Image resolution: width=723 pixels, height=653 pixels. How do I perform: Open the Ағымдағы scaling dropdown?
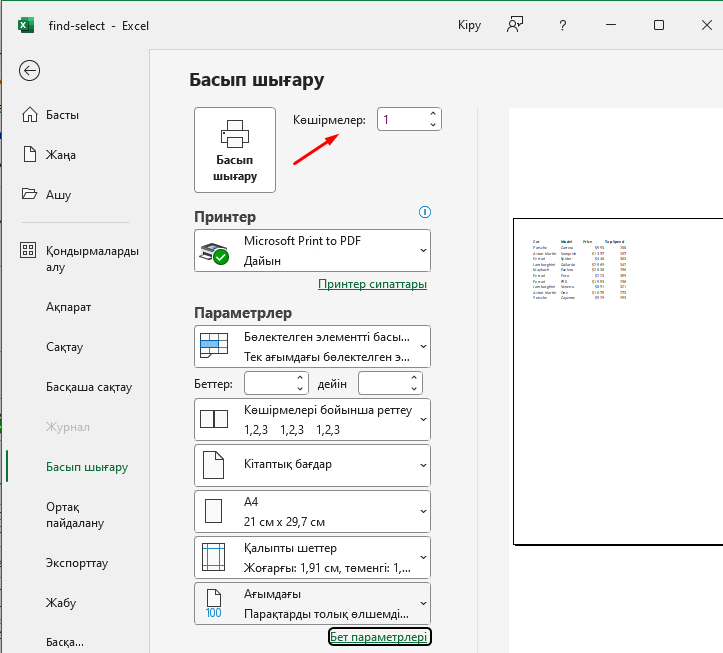tap(313, 603)
